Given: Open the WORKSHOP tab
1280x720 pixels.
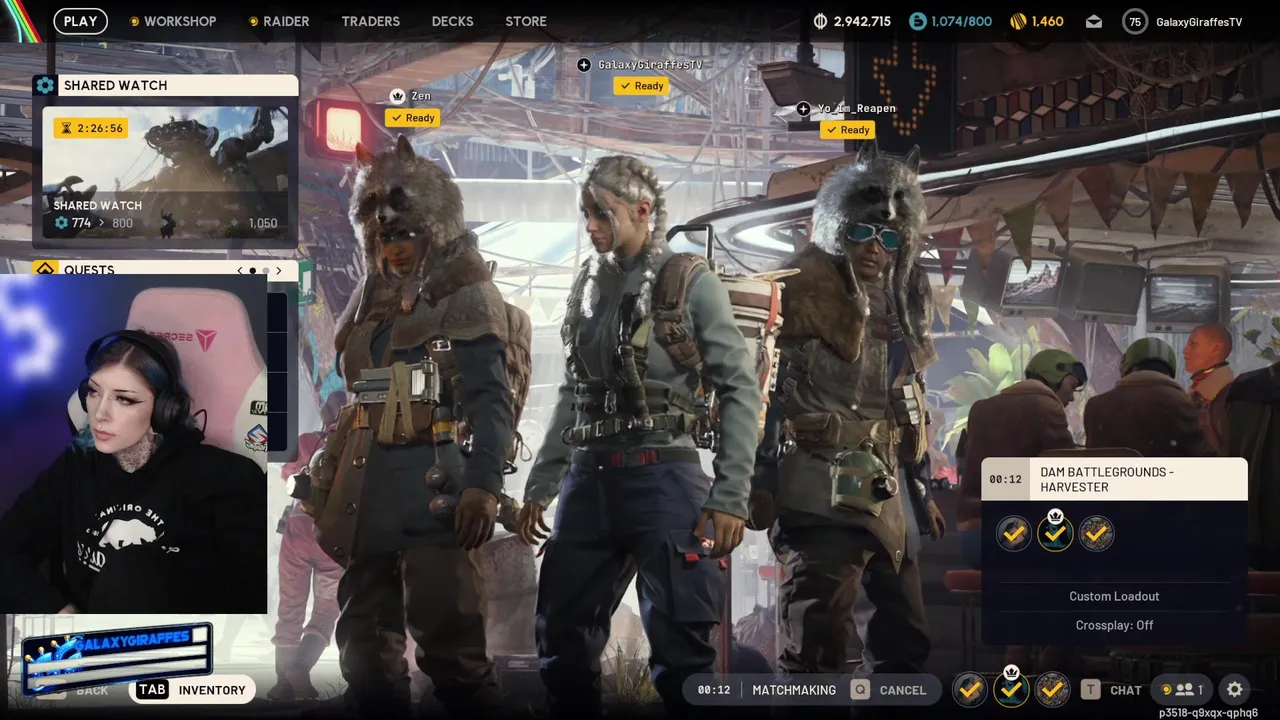Looking at the screenshot, I should (180, 21).
